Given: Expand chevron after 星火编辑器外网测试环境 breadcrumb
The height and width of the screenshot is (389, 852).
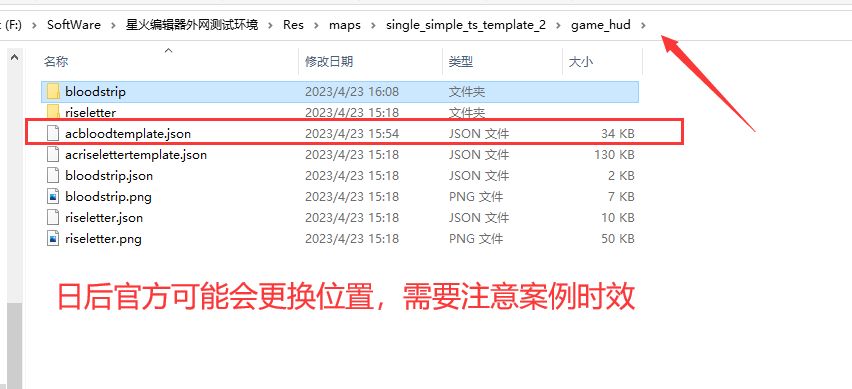Looking at the screenshot, I should (271, 25).
